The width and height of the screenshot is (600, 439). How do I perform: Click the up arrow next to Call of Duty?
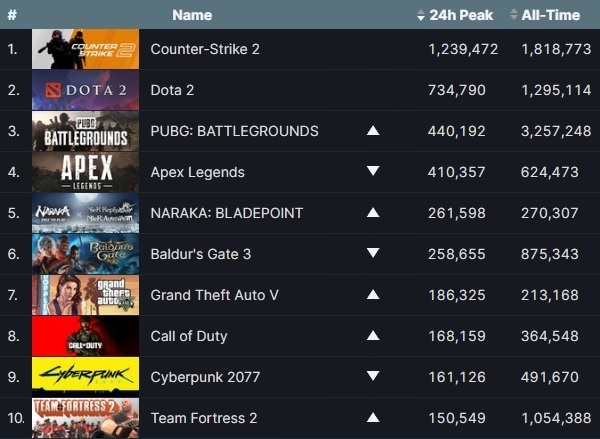(373, 336)
